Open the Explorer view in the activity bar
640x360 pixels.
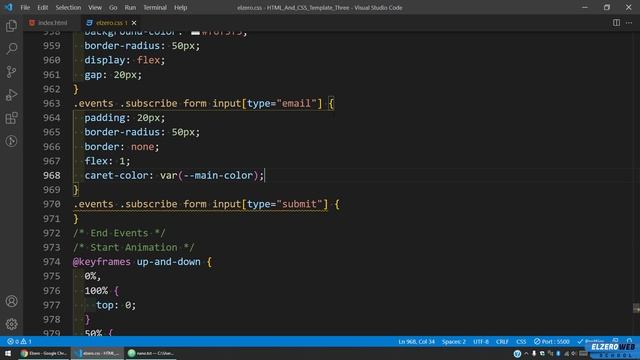point(11,26)
